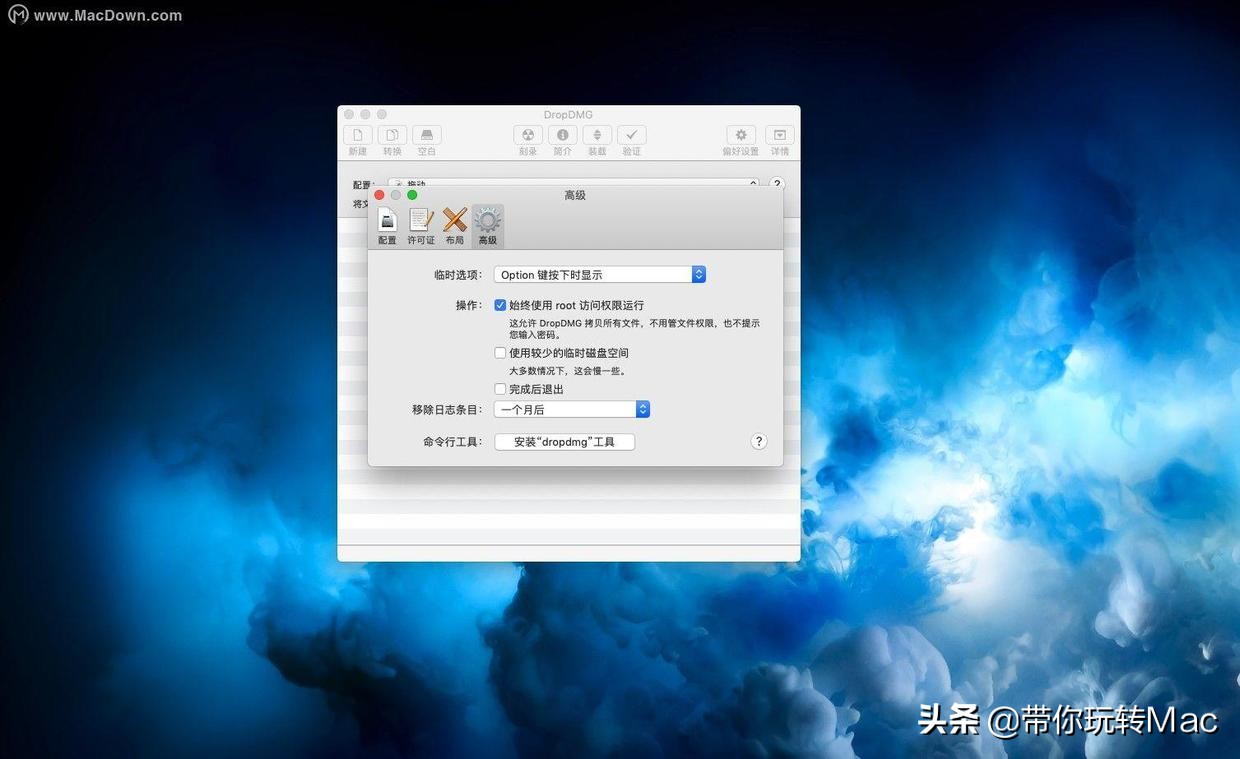Open help via the question mark button

tap(758, 441)
